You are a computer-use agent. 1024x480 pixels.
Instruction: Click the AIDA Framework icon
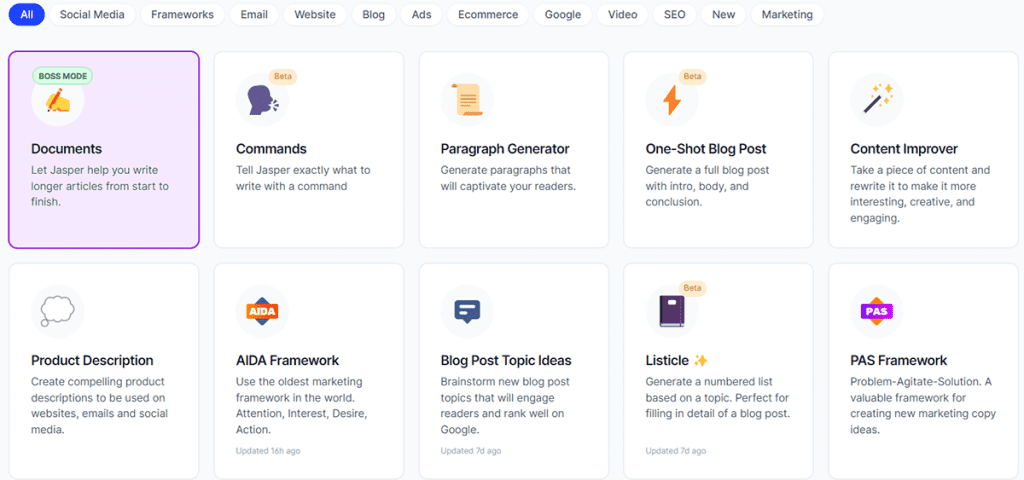(x=262, y=311)
